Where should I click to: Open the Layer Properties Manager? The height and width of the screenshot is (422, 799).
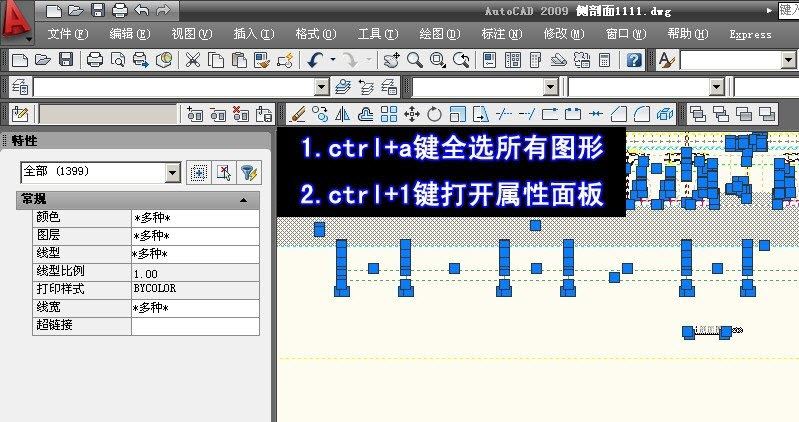20,87
